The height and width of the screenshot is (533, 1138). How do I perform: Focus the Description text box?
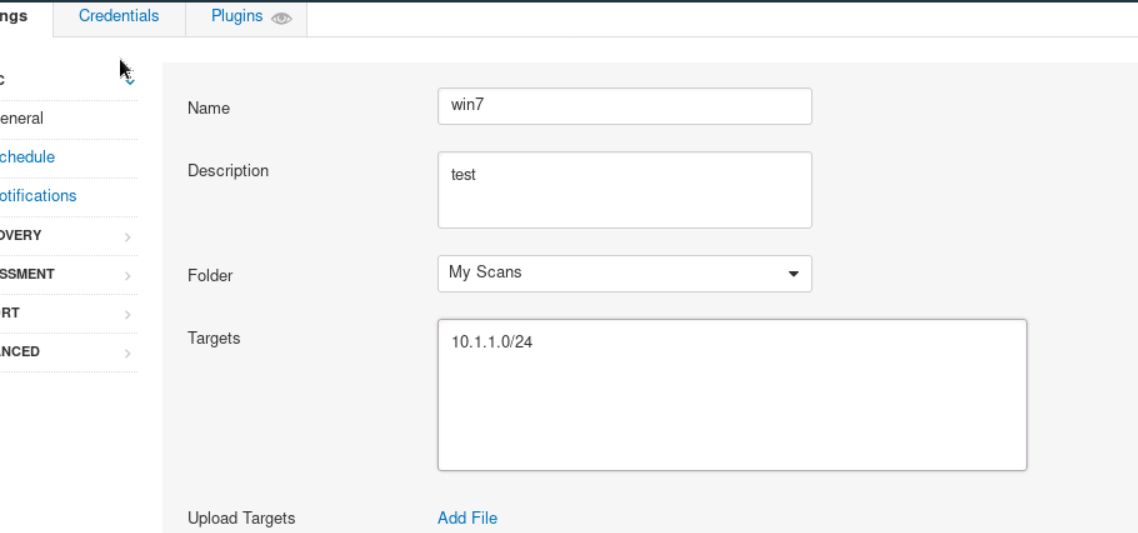tap(624, 190)
